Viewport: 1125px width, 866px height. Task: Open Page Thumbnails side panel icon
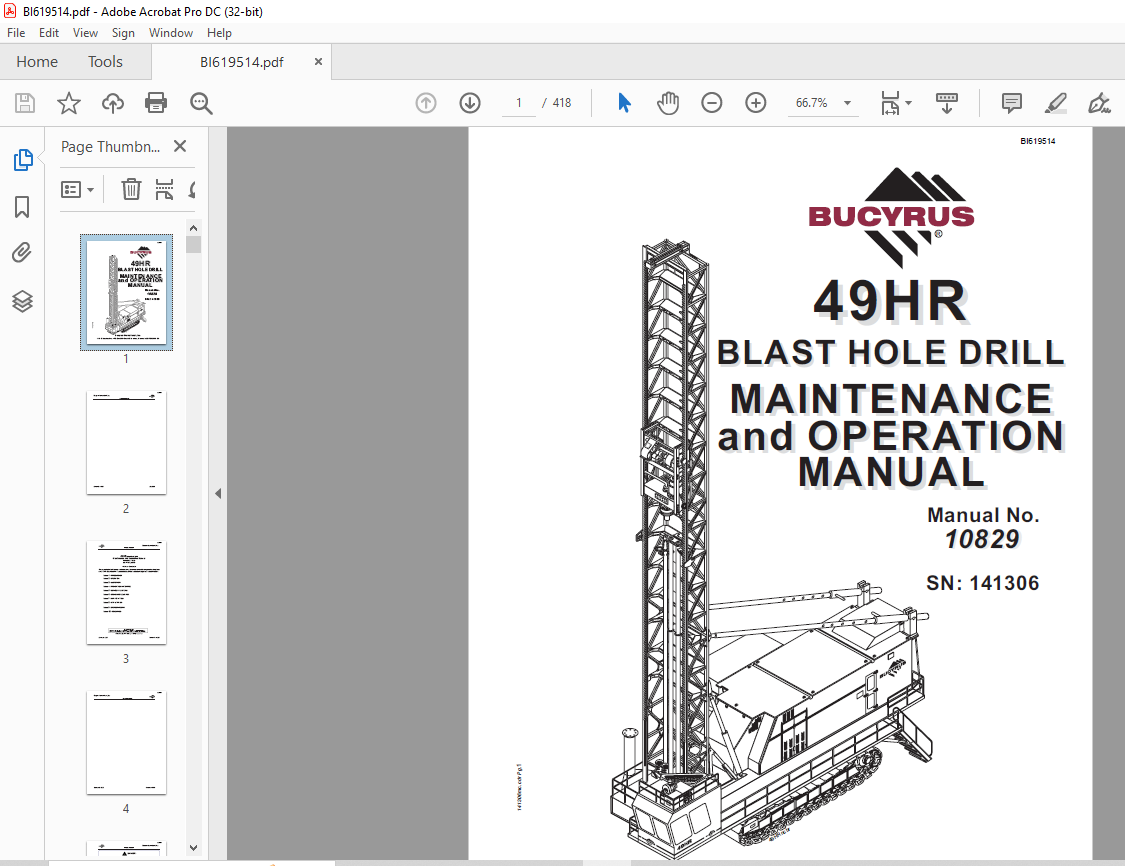23,159
